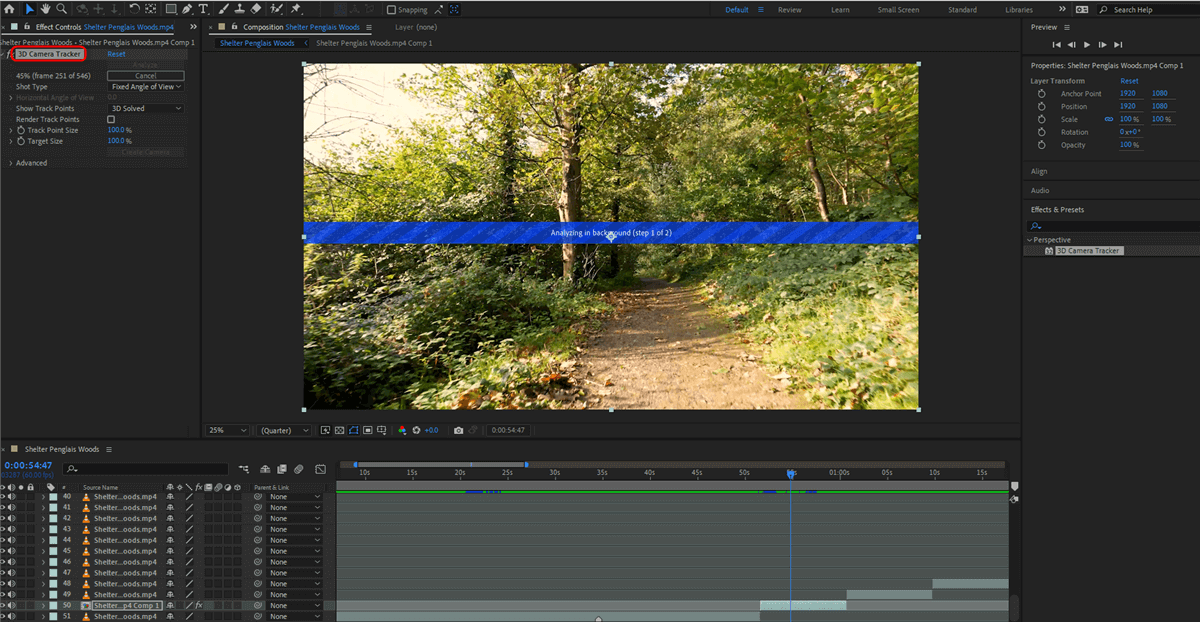
Task: Toggle the transparency grid in the composition viewer
Action: [338, 430]
